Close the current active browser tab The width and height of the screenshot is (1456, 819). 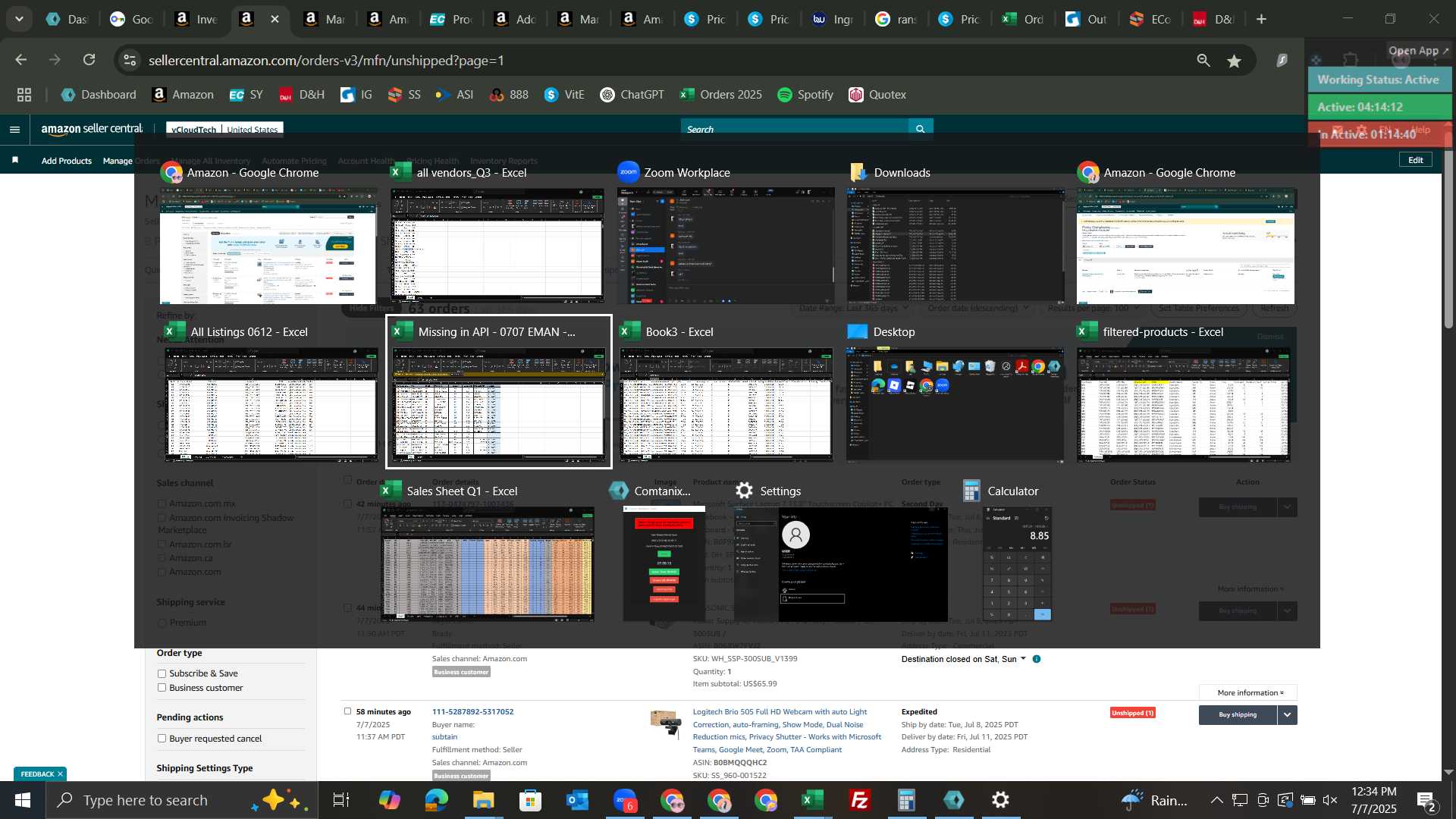click(275, 19)
